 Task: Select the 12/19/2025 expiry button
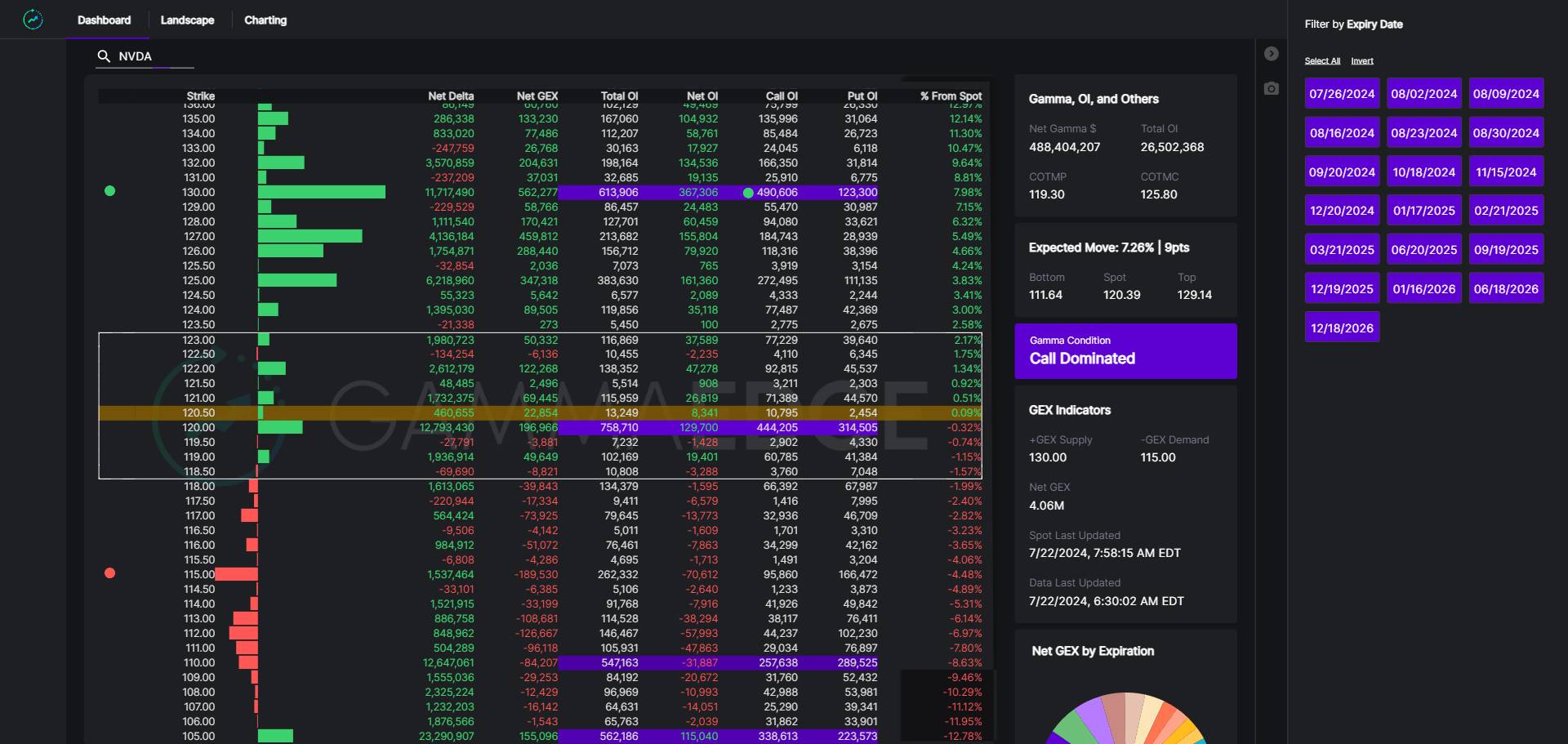tap(1342, 289)
